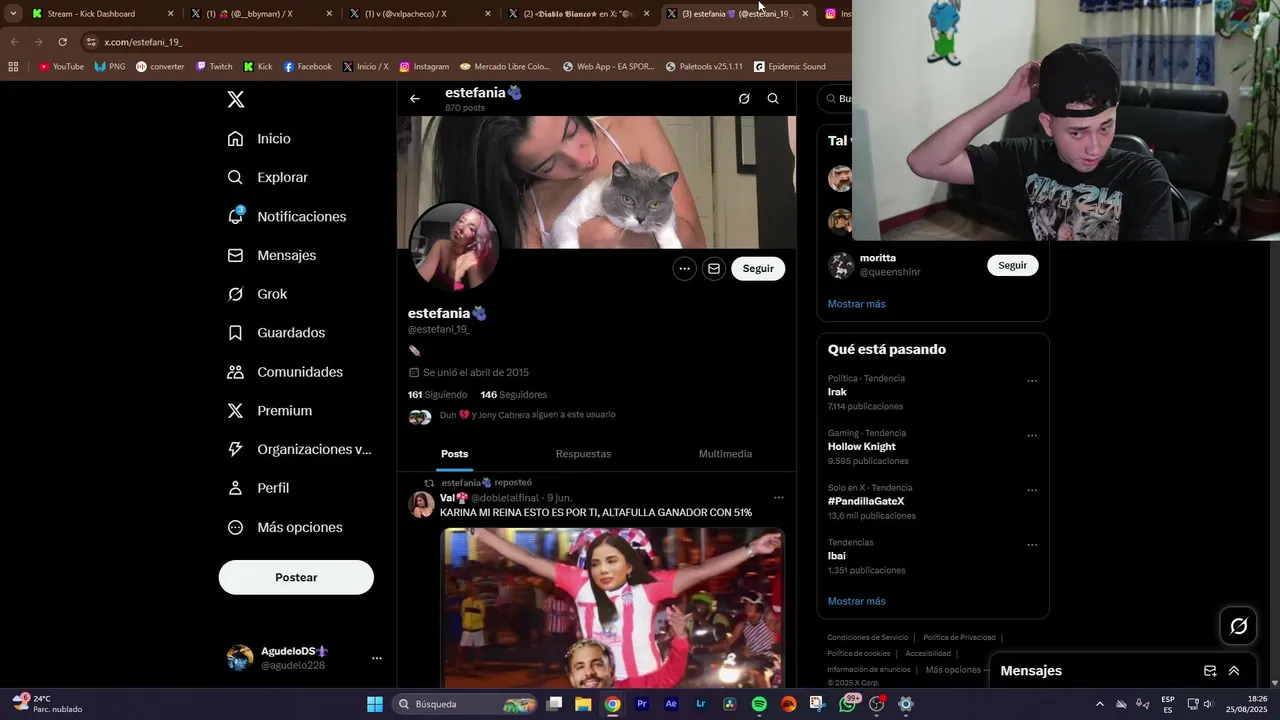Screen dimensions: 1280x720
Task: Open account menu dots next to AgudeloDS
Action: [377, 658]
